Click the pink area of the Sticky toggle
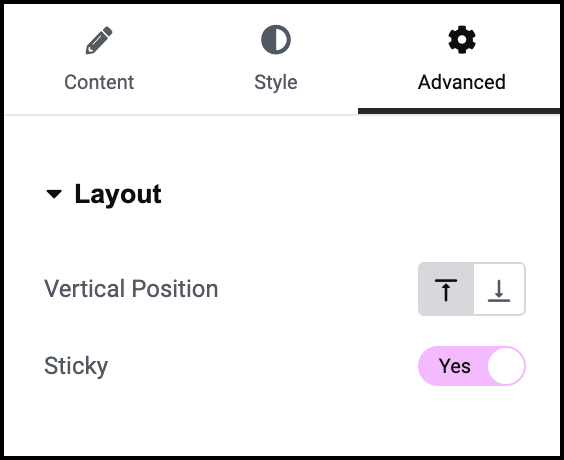The image size is (564, 460). pos(453,366)
